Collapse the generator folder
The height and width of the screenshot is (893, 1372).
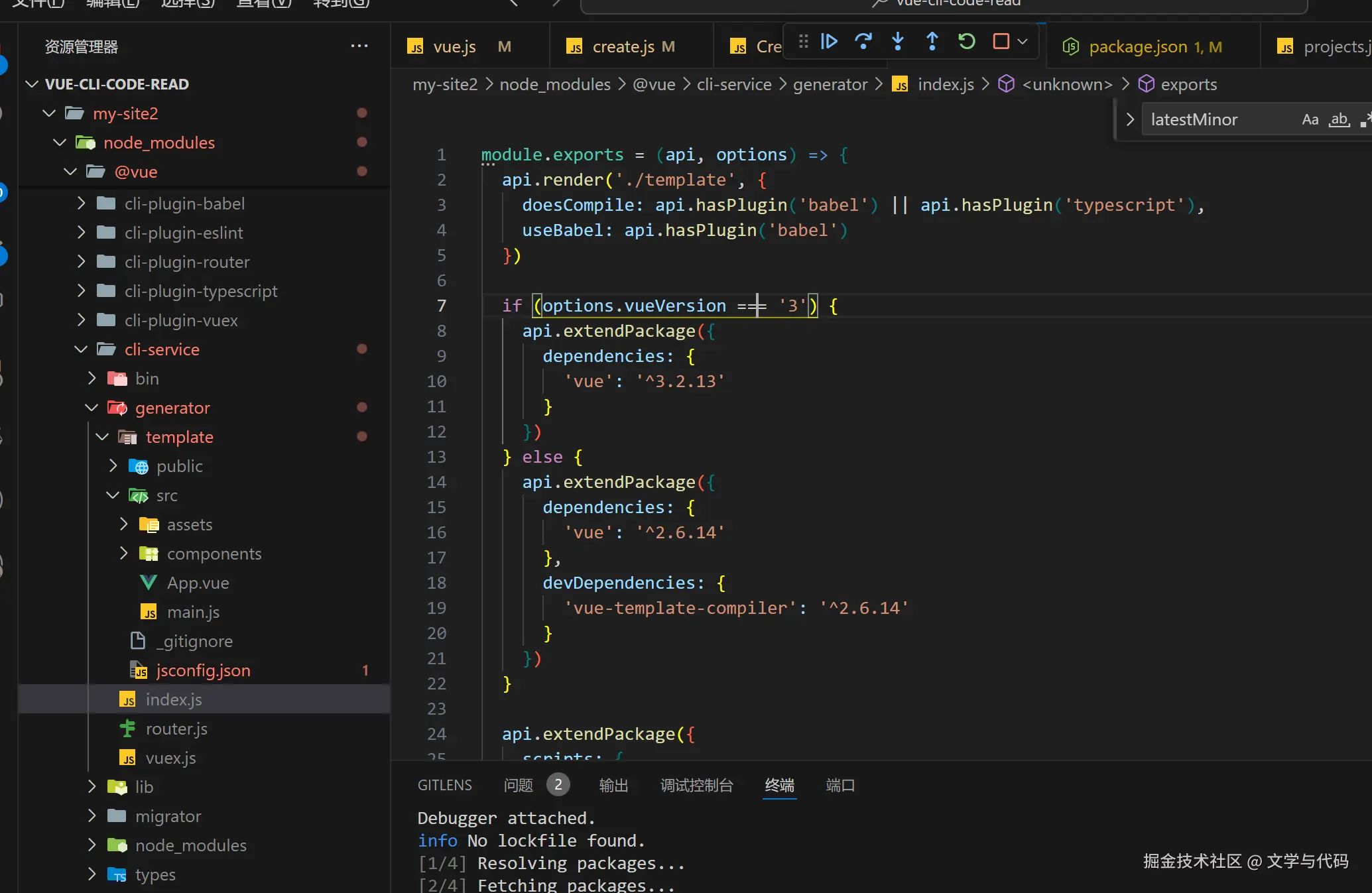click(x=172, y=408)
